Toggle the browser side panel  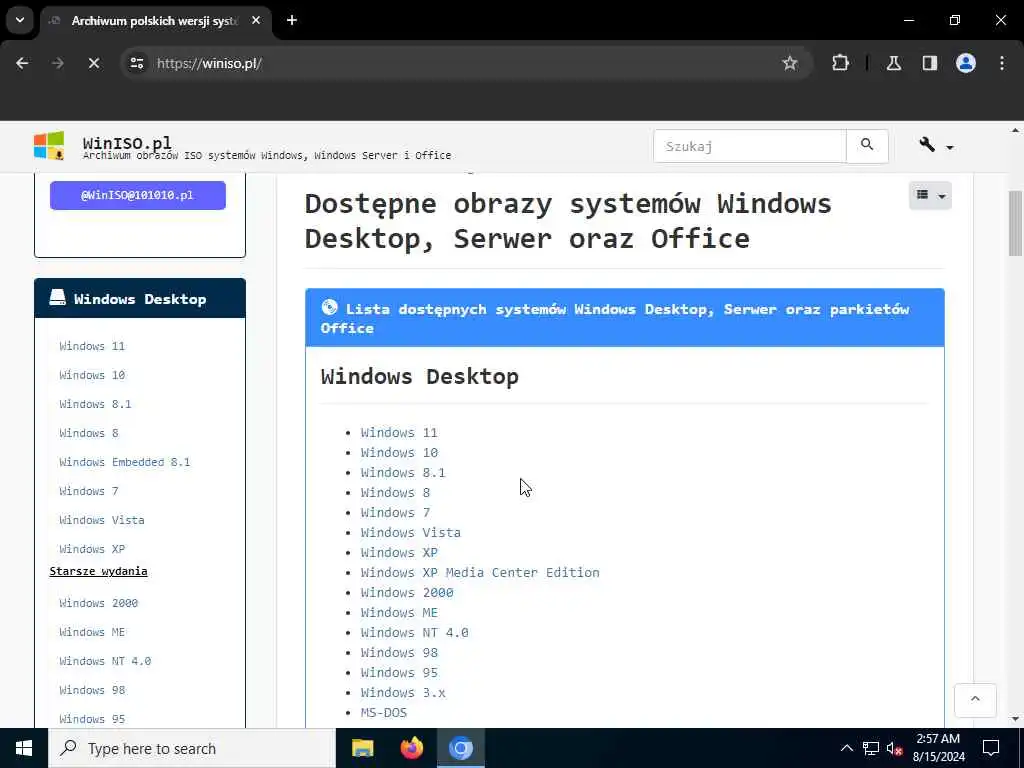point(930,63)
